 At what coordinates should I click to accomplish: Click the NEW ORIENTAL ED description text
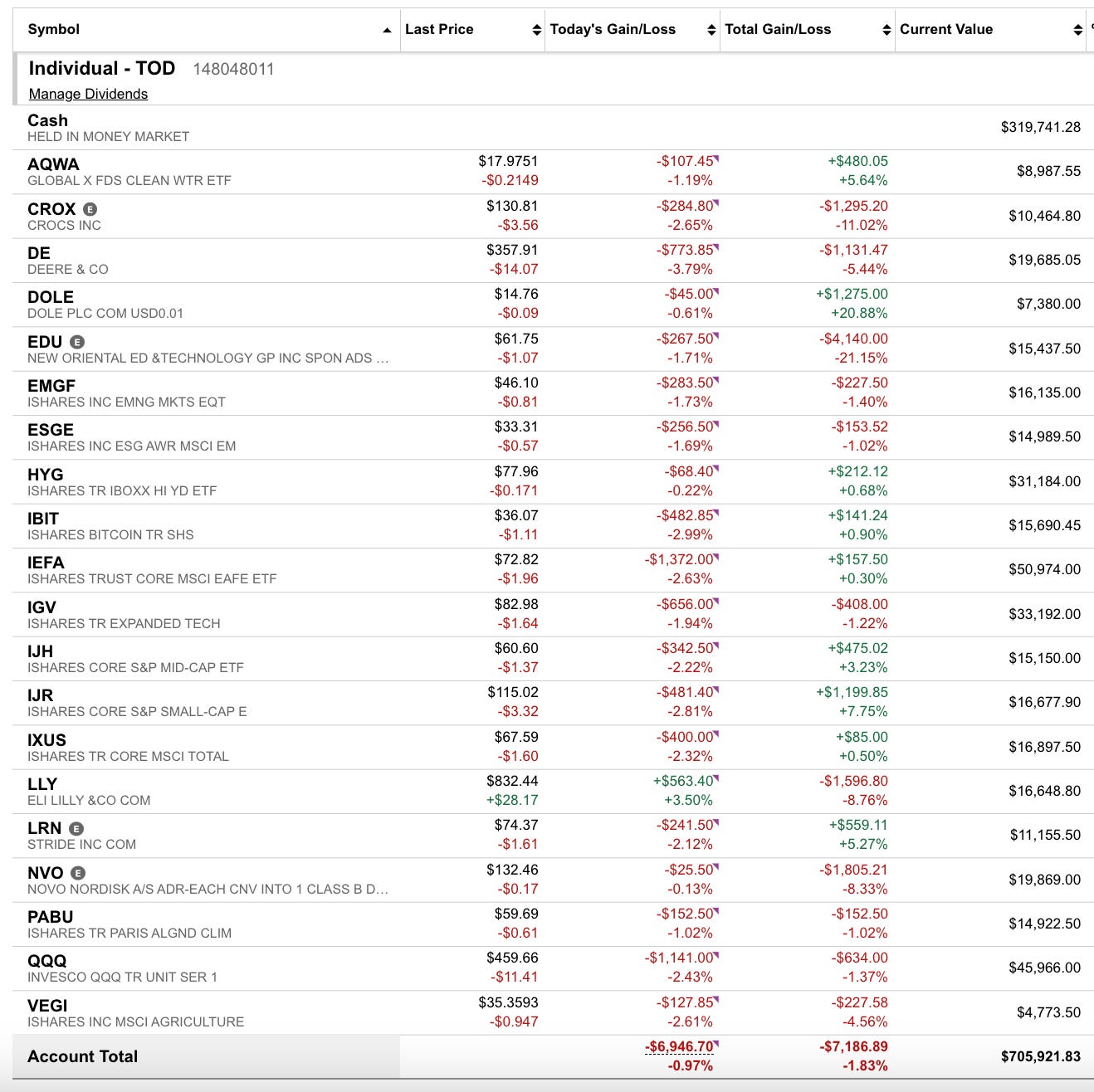point(208,358)
